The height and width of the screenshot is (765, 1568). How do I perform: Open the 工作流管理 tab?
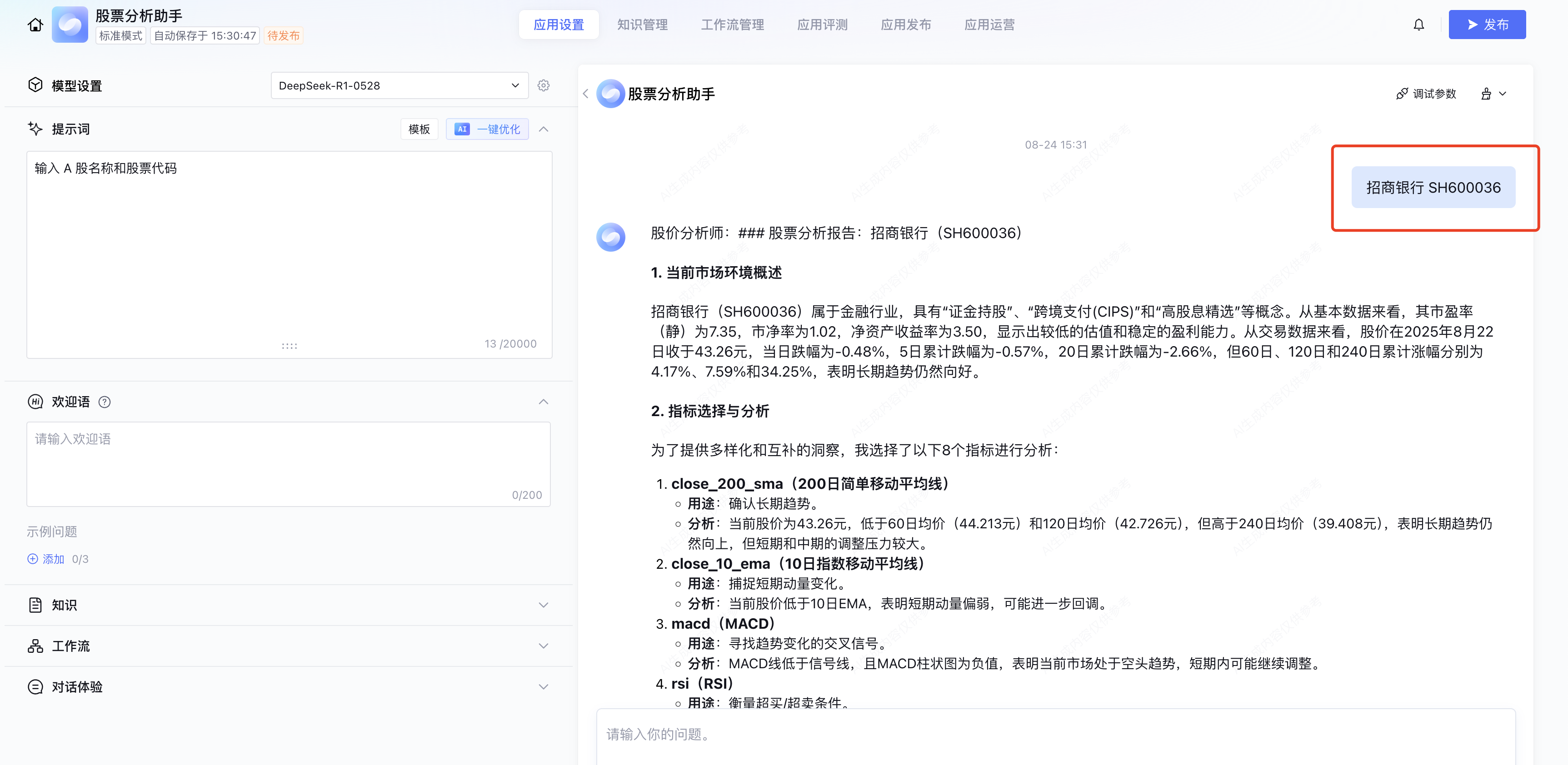732,25
